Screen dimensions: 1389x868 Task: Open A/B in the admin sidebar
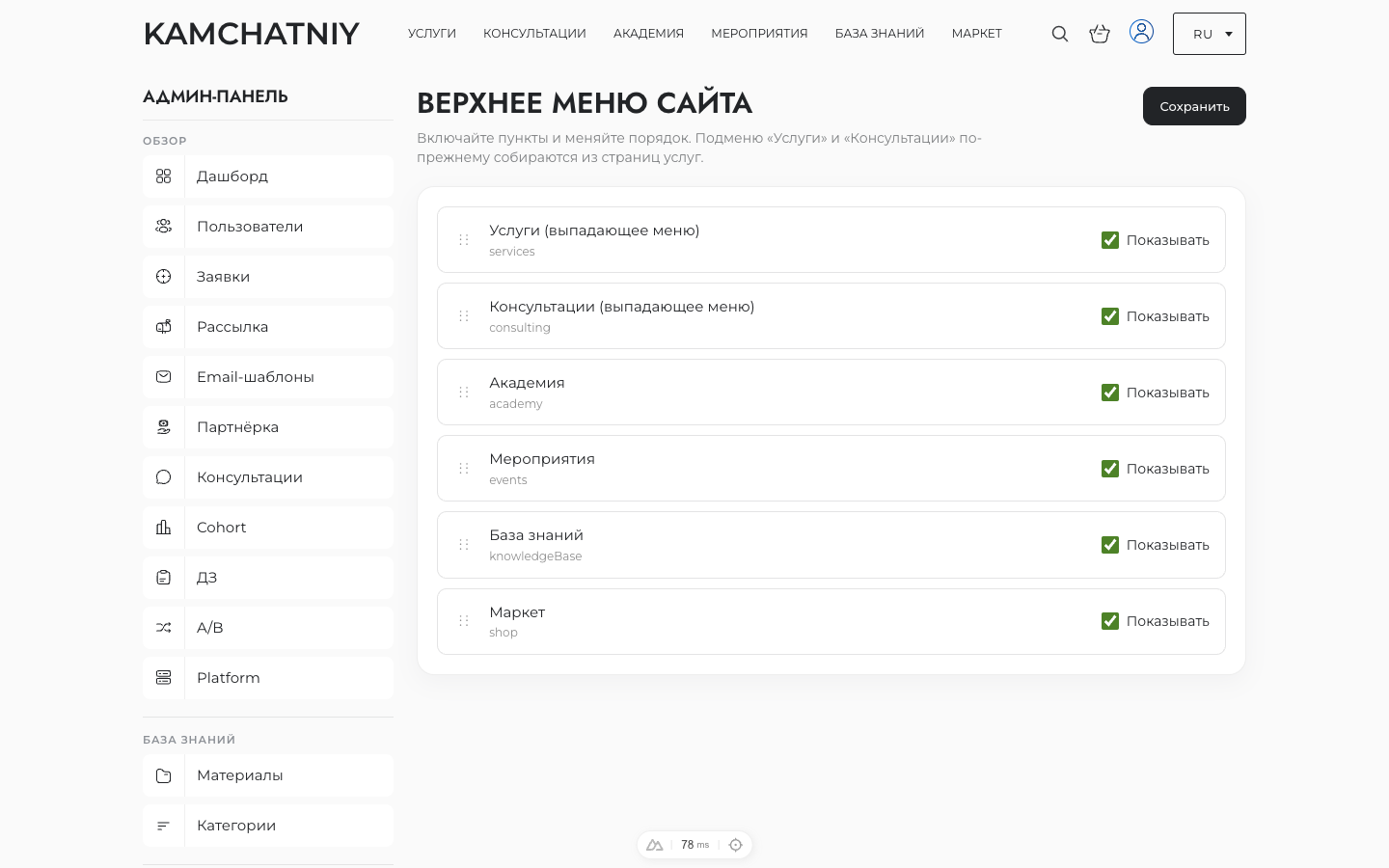[x=268, y=628]
